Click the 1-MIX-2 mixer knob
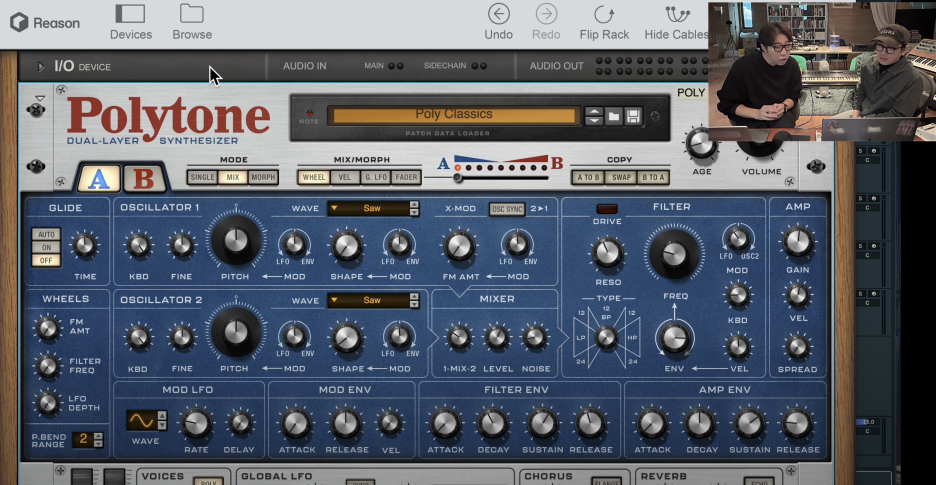 click(x=458, y=337)
